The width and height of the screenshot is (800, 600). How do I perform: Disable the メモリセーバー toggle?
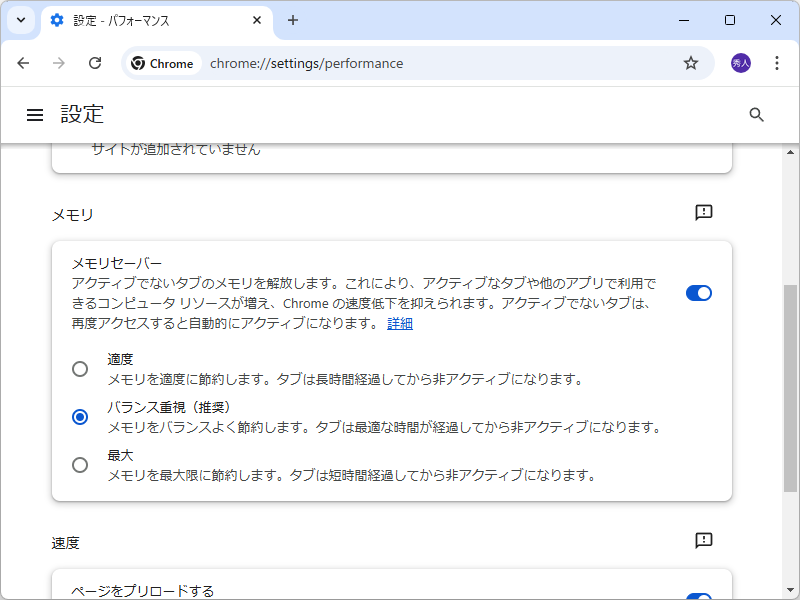698,291
